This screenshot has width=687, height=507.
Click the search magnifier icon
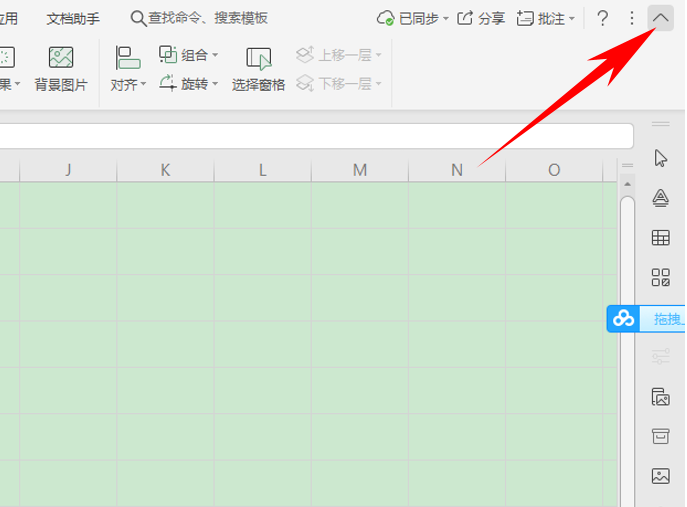click(138, 19)
